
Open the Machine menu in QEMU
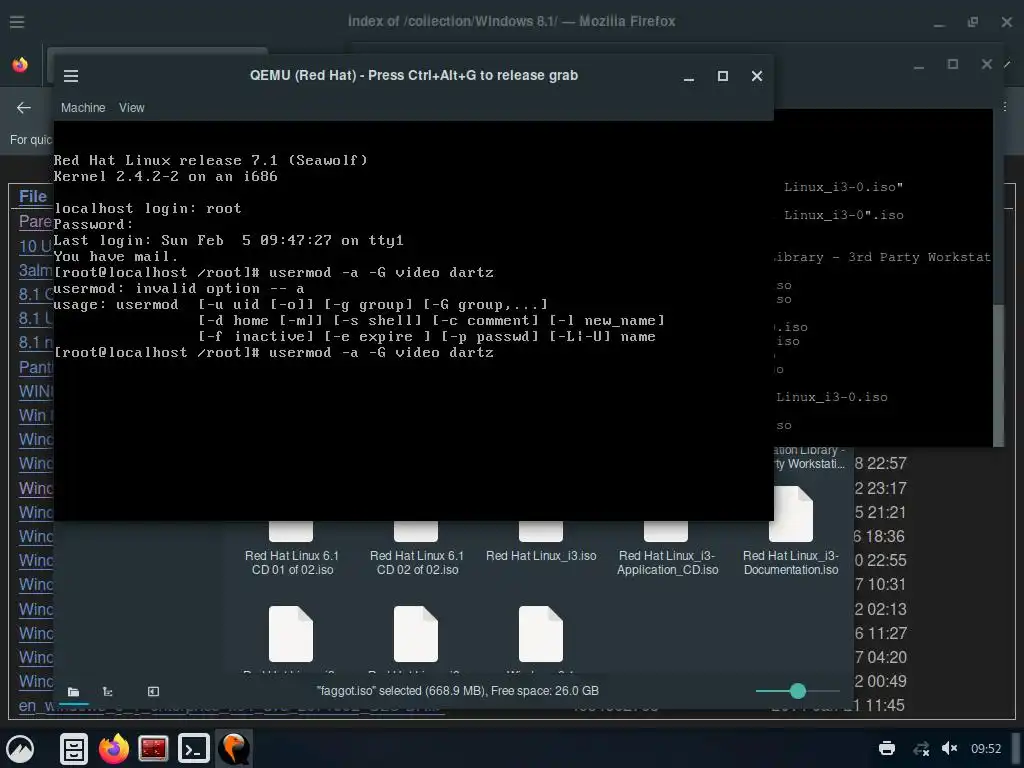83,108
